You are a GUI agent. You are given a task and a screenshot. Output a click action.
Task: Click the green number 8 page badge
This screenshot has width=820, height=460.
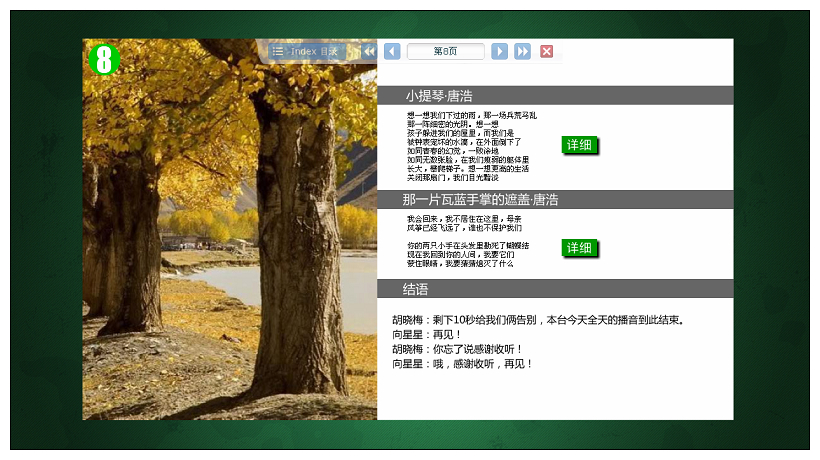(x=104, y=59)
